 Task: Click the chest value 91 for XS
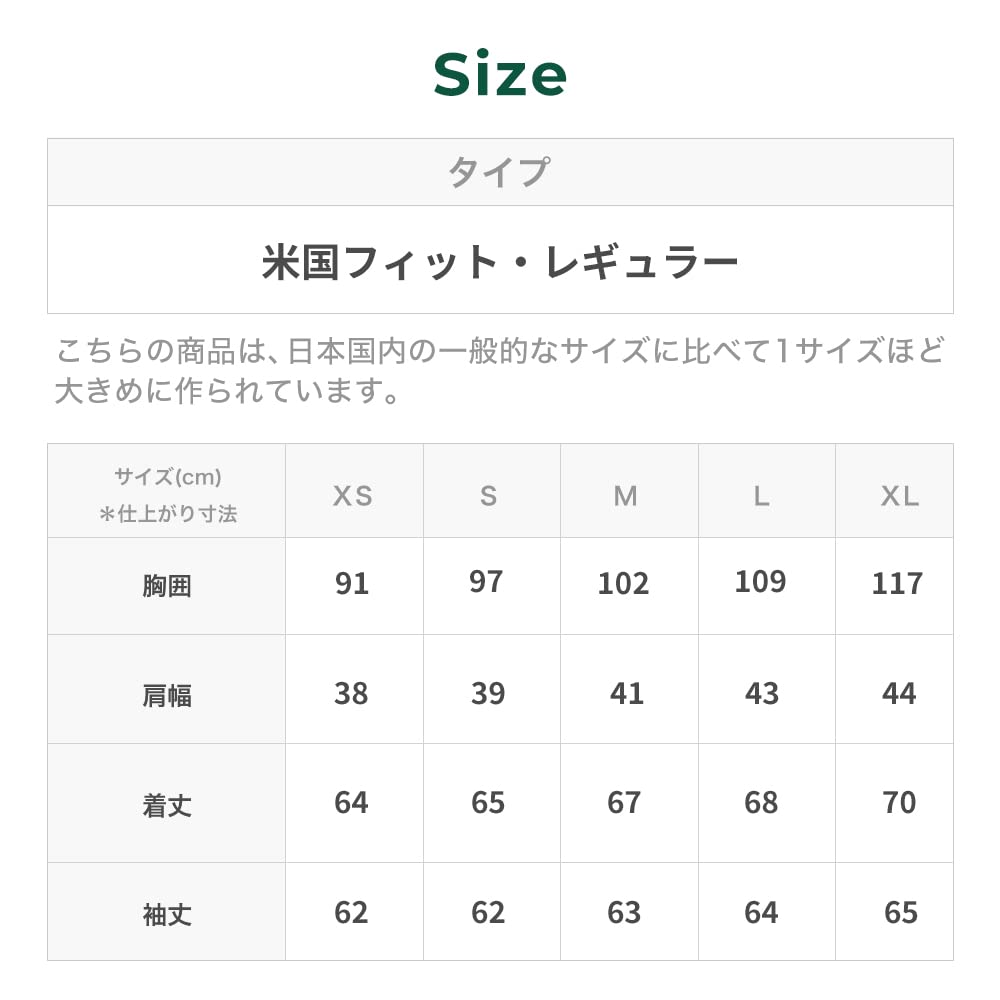352,584
